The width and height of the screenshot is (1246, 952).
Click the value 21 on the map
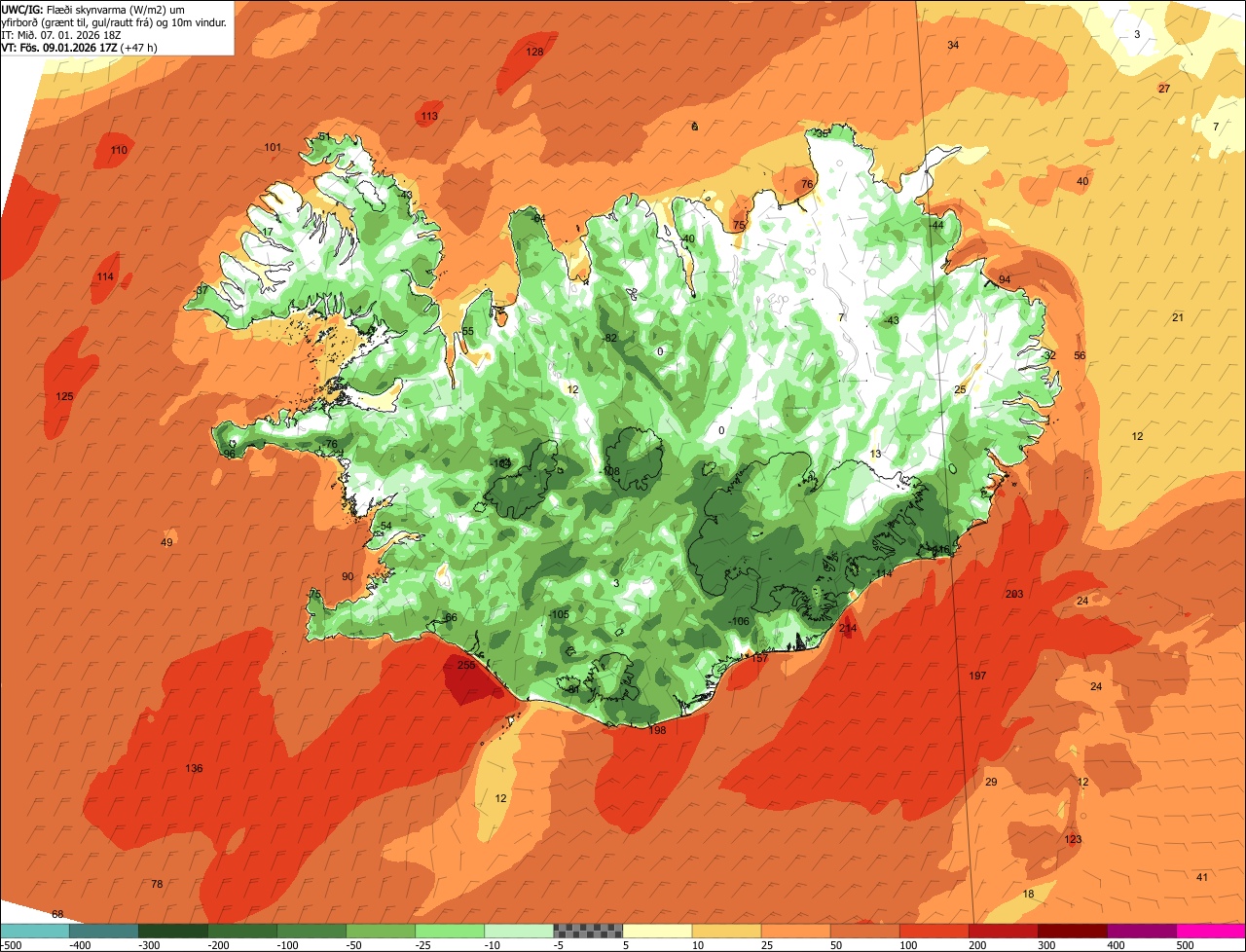pos(1178,318)
